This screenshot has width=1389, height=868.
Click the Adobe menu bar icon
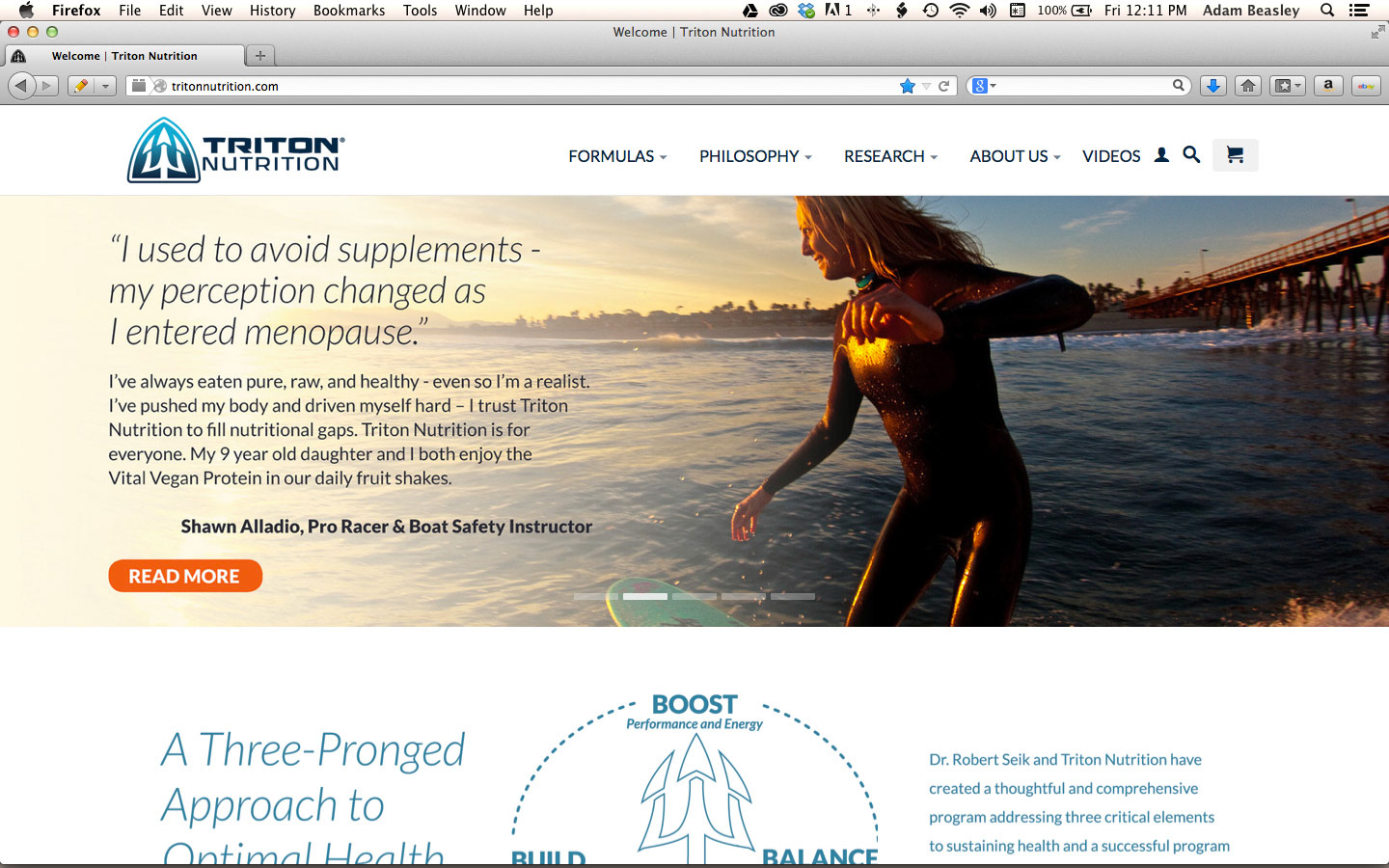pos(838,11)
